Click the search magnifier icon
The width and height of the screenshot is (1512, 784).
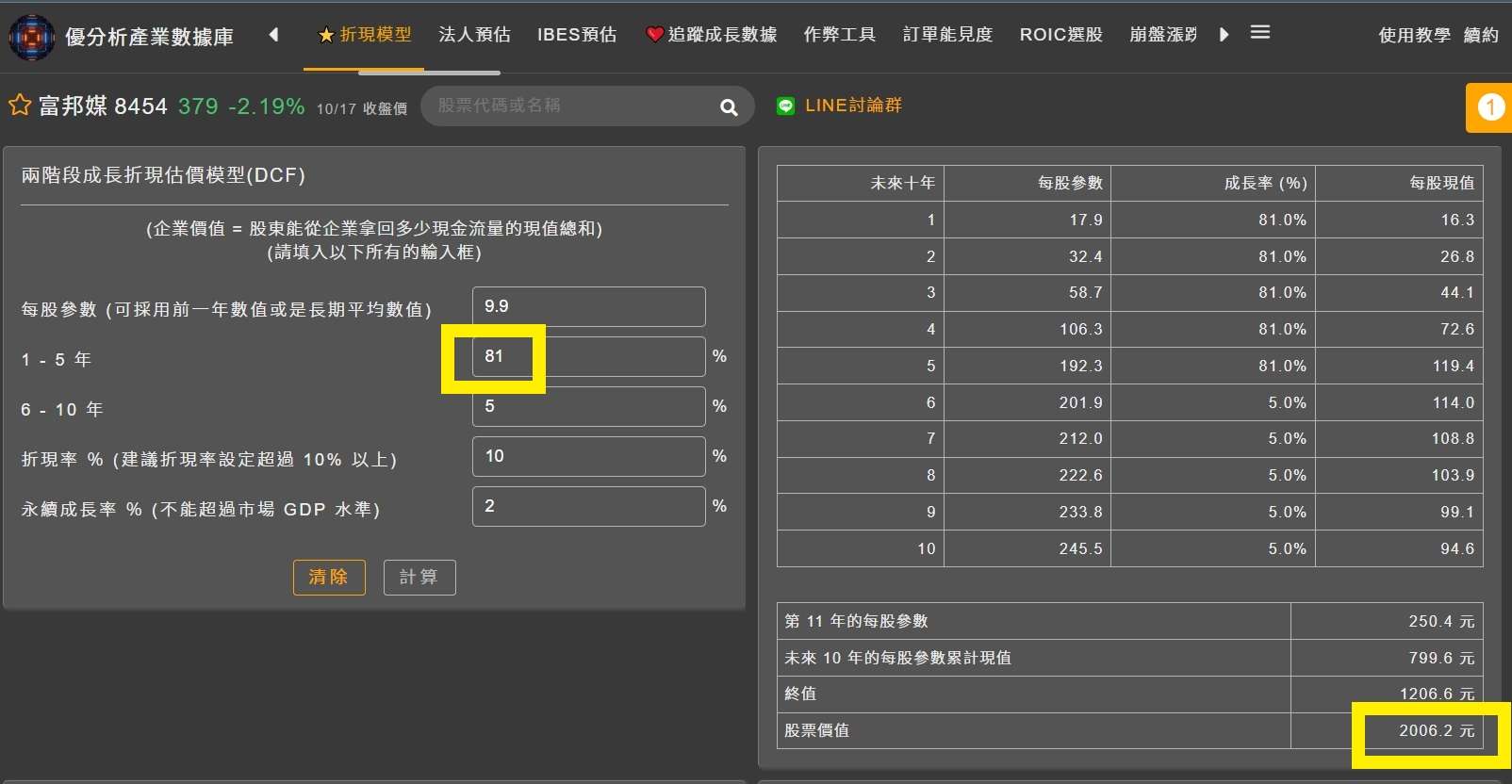[x=729, y=106]
